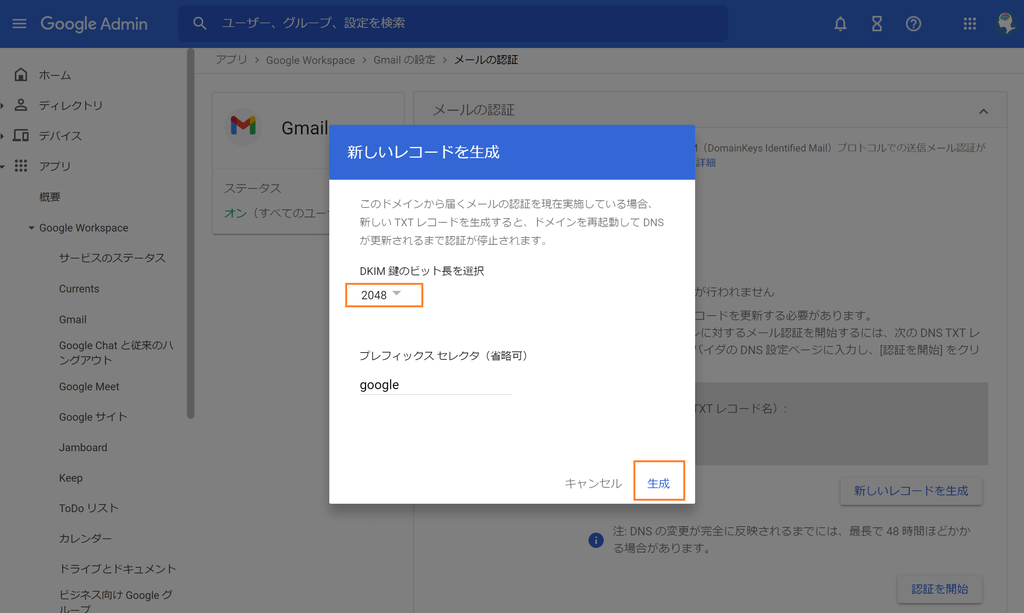Click the blue info icon near DNS note
The height and width of the screenshot is (613, 1024).
pyautogui.click(x=596, y=540)
